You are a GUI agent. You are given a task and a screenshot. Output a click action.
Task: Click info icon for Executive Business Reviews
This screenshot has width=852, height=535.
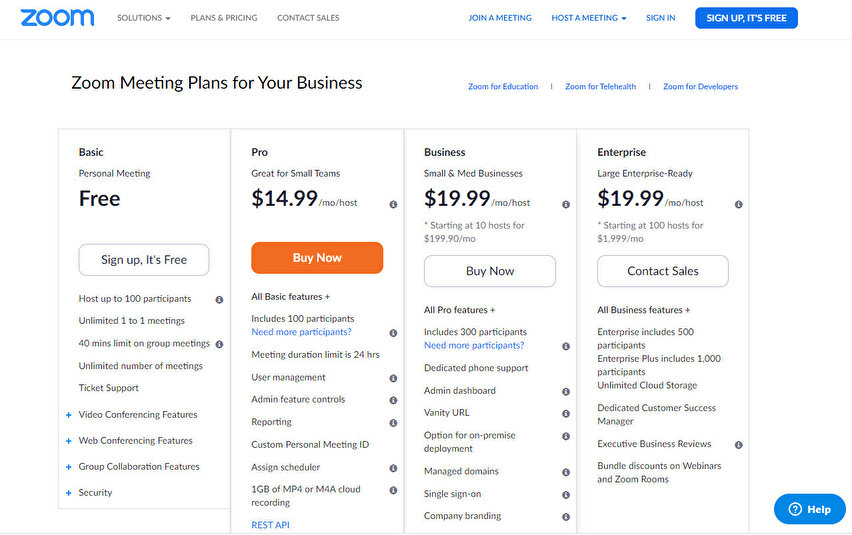point(739,445)
